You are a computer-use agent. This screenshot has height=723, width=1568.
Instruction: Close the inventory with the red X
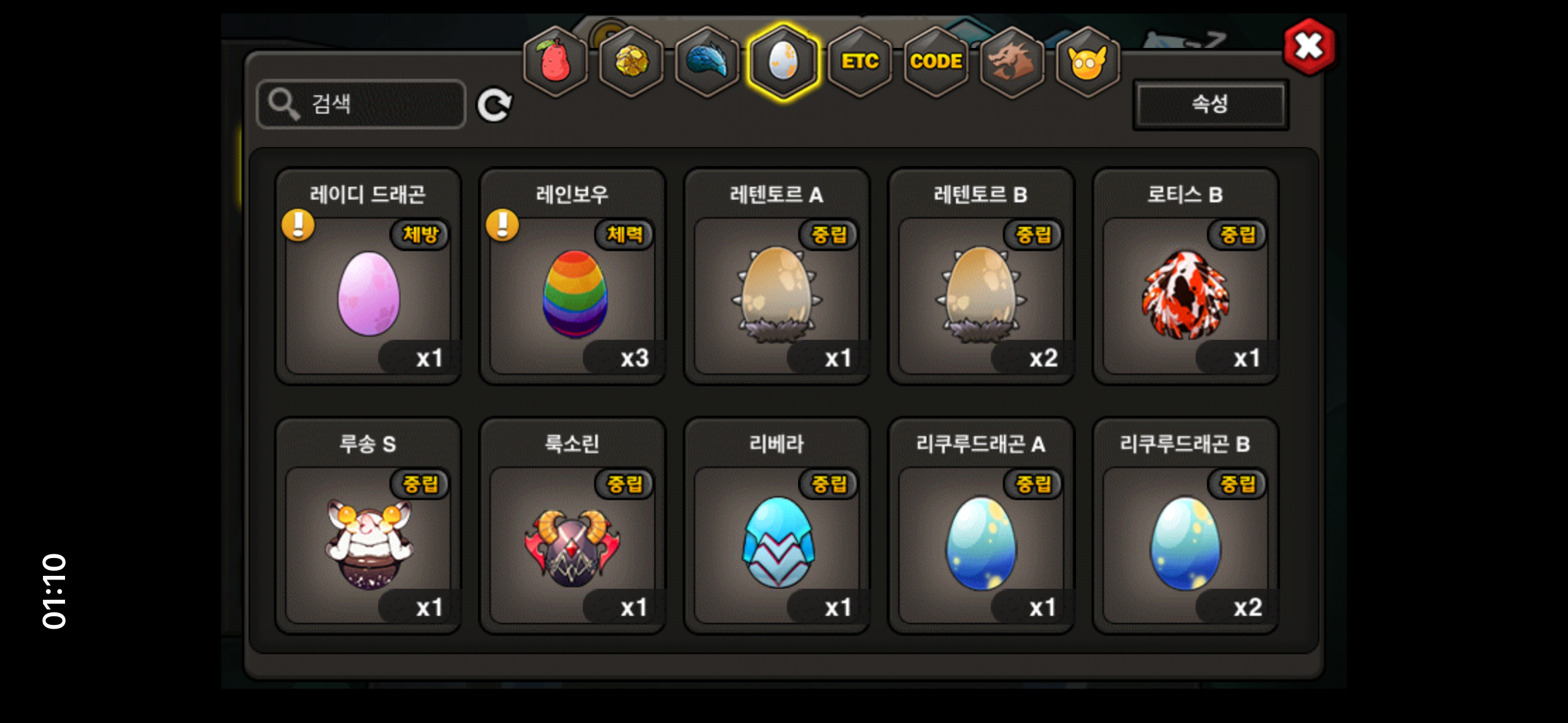pos(1310,47)
